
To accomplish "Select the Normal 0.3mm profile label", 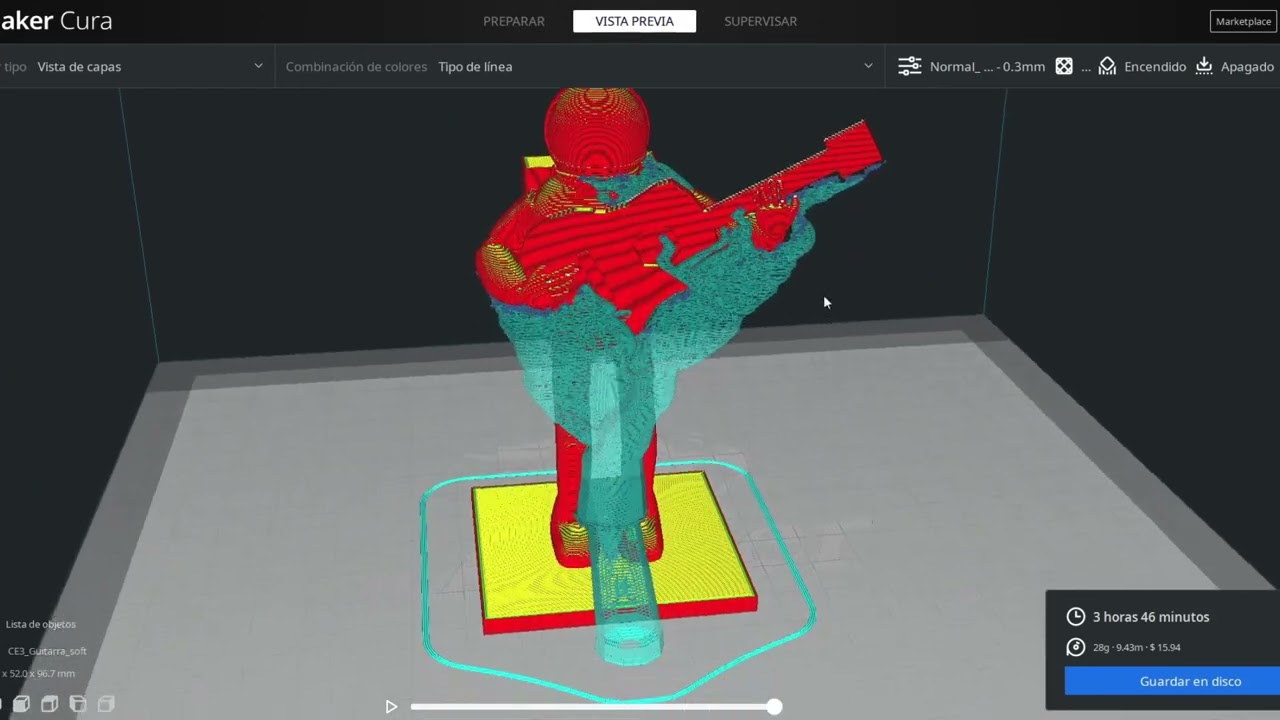I will [987, 67].
